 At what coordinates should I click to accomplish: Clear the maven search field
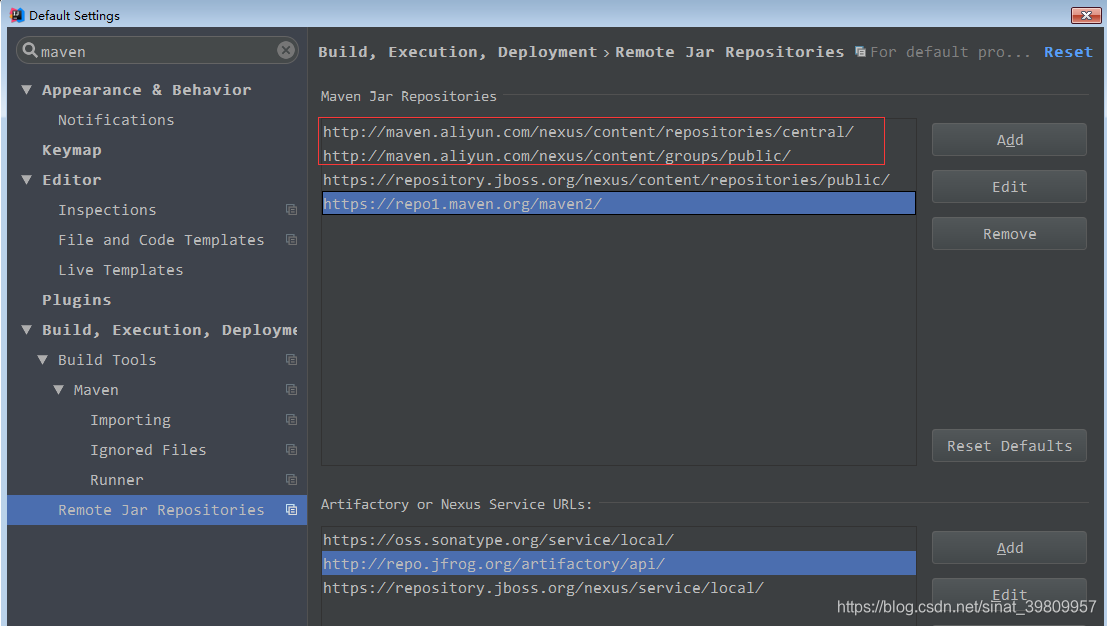[x=286, y=50]
